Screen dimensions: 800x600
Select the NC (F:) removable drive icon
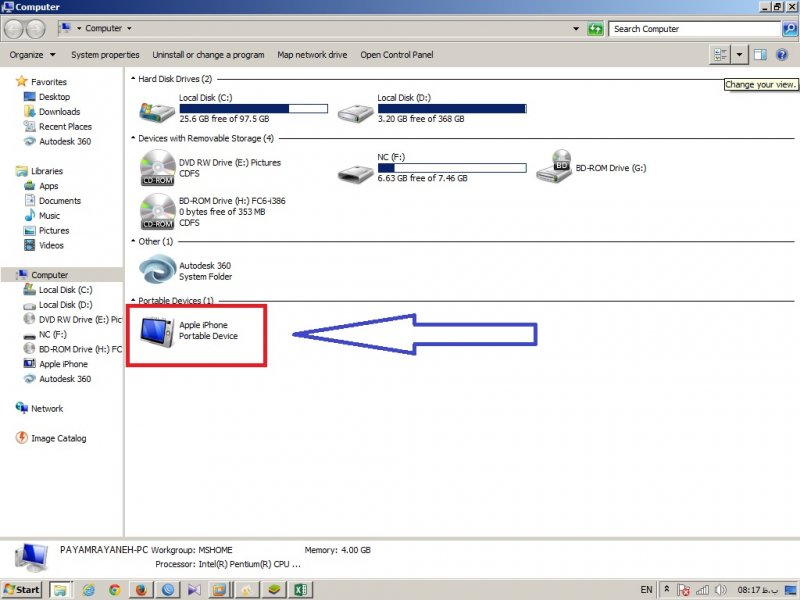point(355,174)
